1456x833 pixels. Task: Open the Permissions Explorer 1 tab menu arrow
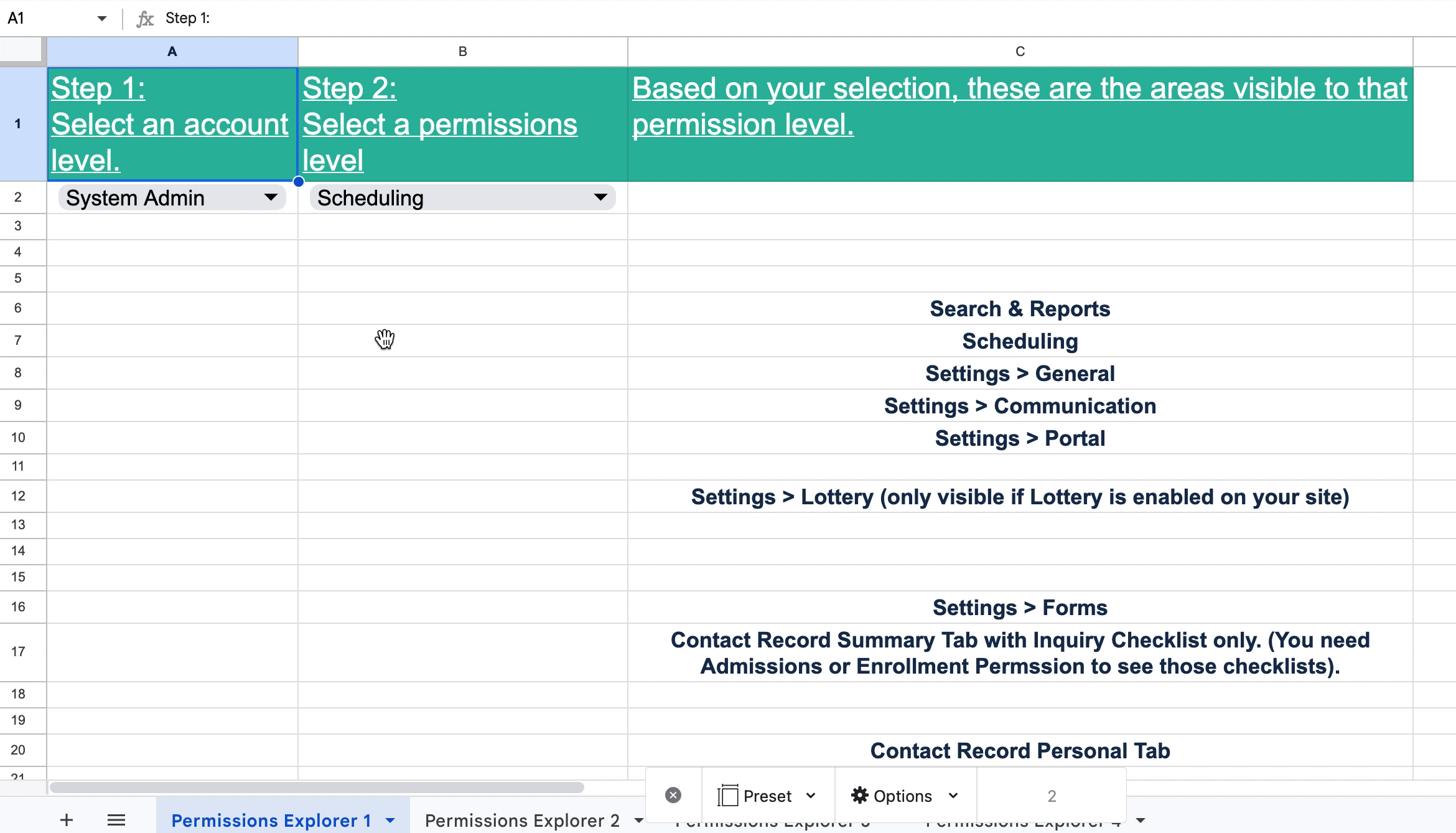(x=390, y=821)
